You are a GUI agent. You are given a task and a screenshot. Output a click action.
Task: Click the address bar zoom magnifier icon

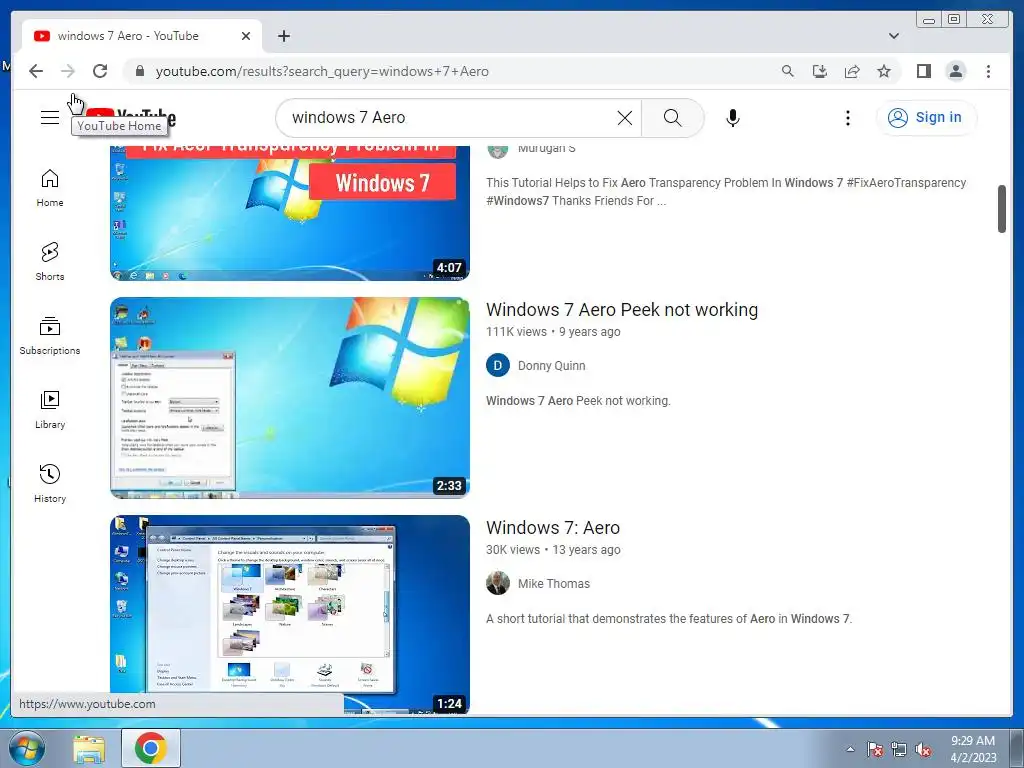click(x=788, y=71)
